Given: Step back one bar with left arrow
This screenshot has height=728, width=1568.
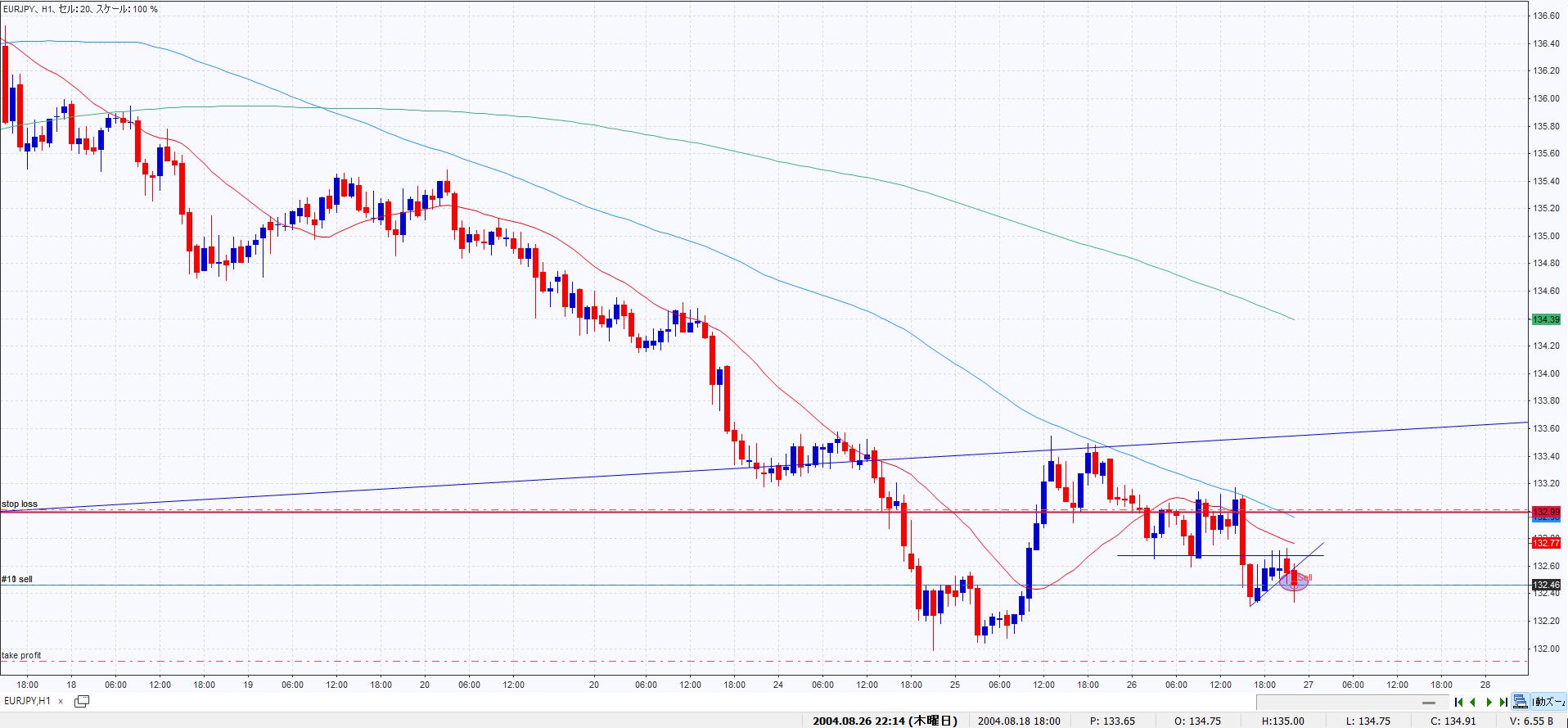Looking at the screenshot, I should [1473, 702].
